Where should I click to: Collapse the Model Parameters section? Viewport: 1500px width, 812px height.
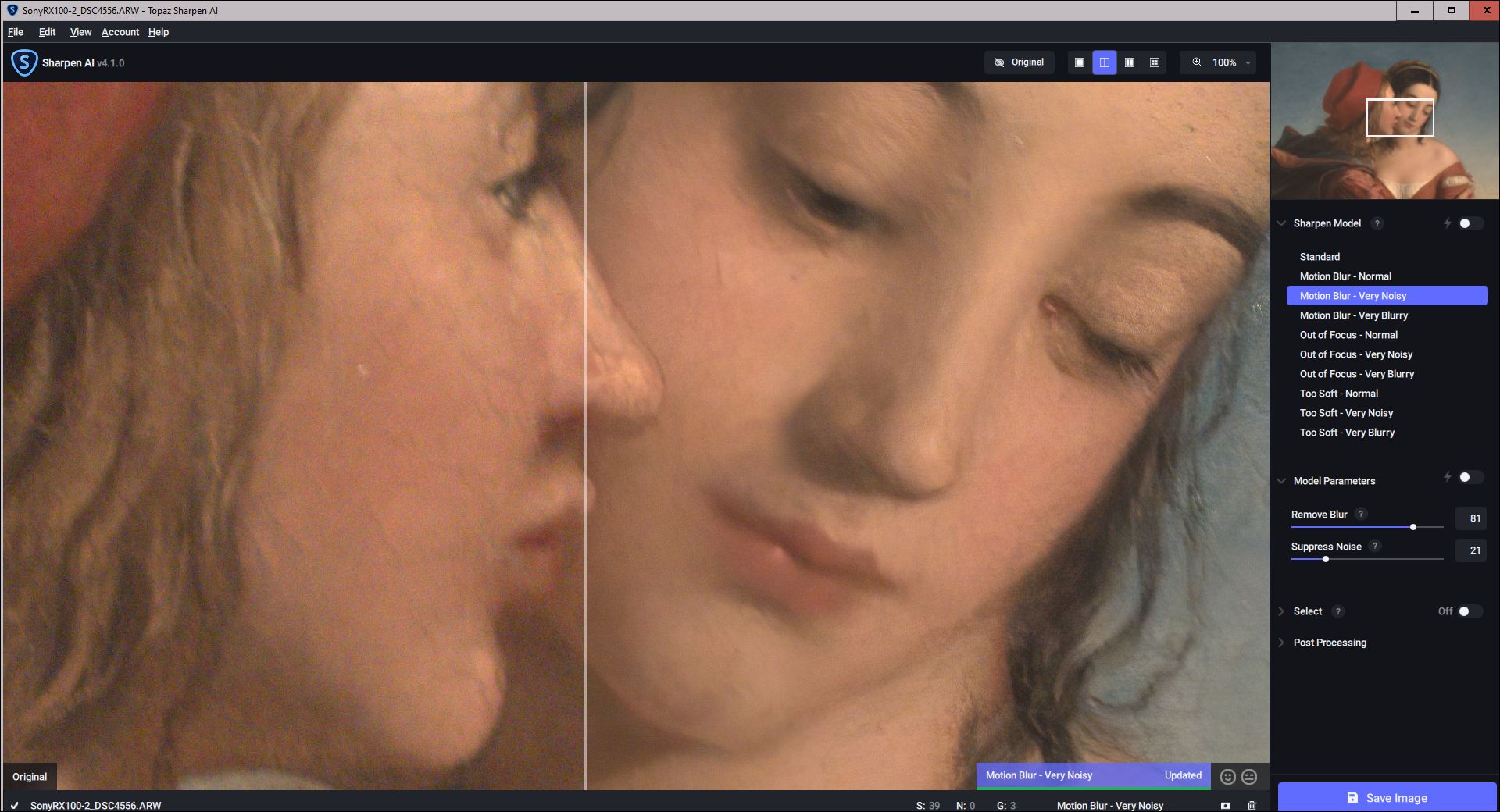pyautogui.click(x=1281, y=481)
